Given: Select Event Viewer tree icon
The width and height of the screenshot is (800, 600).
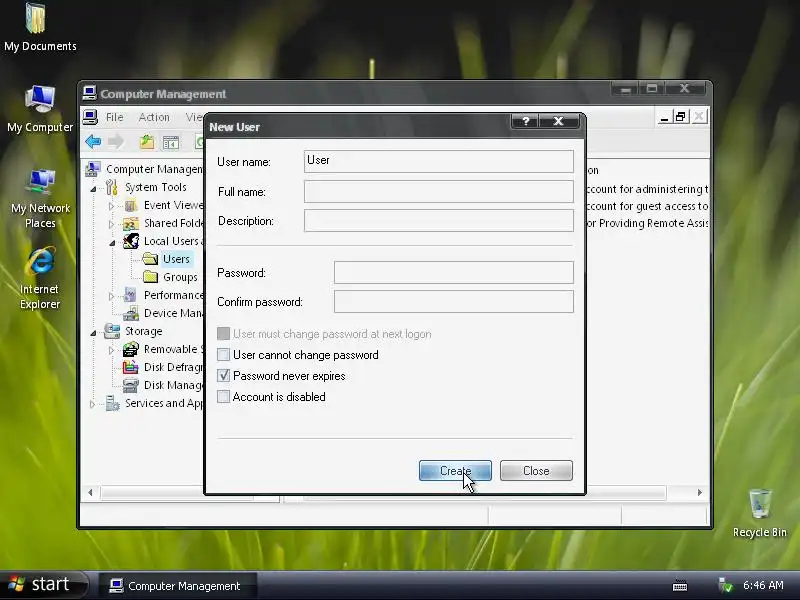Looking at the screenshot, I should (x=131, y=206).
